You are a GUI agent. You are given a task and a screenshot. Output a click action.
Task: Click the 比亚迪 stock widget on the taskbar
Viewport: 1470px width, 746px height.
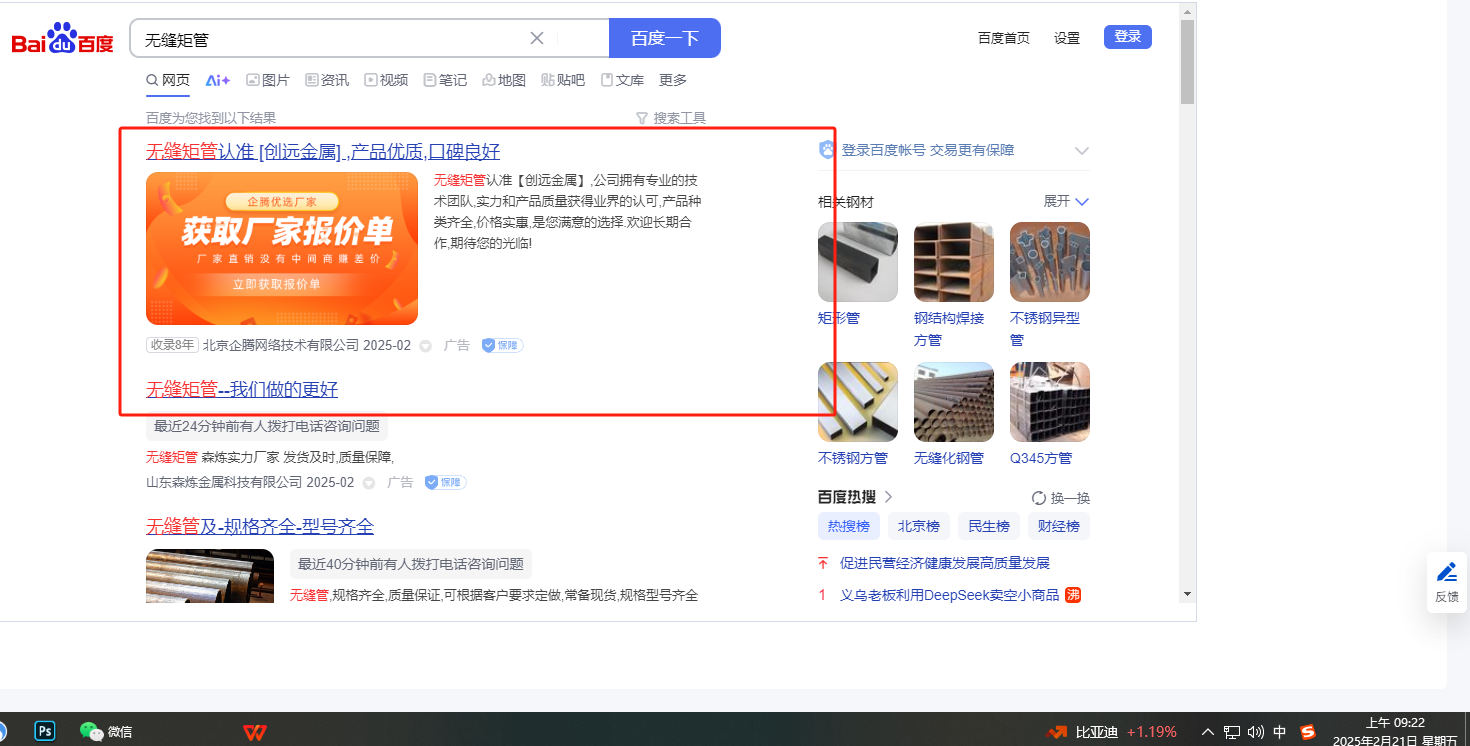pyautogui.click(x=1111, y=731)
